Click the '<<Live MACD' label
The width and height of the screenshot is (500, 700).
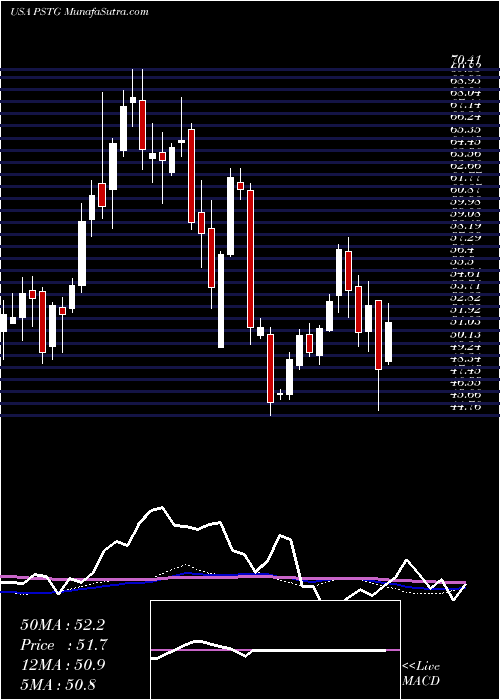pyautogui.click(x=421, y=674)
